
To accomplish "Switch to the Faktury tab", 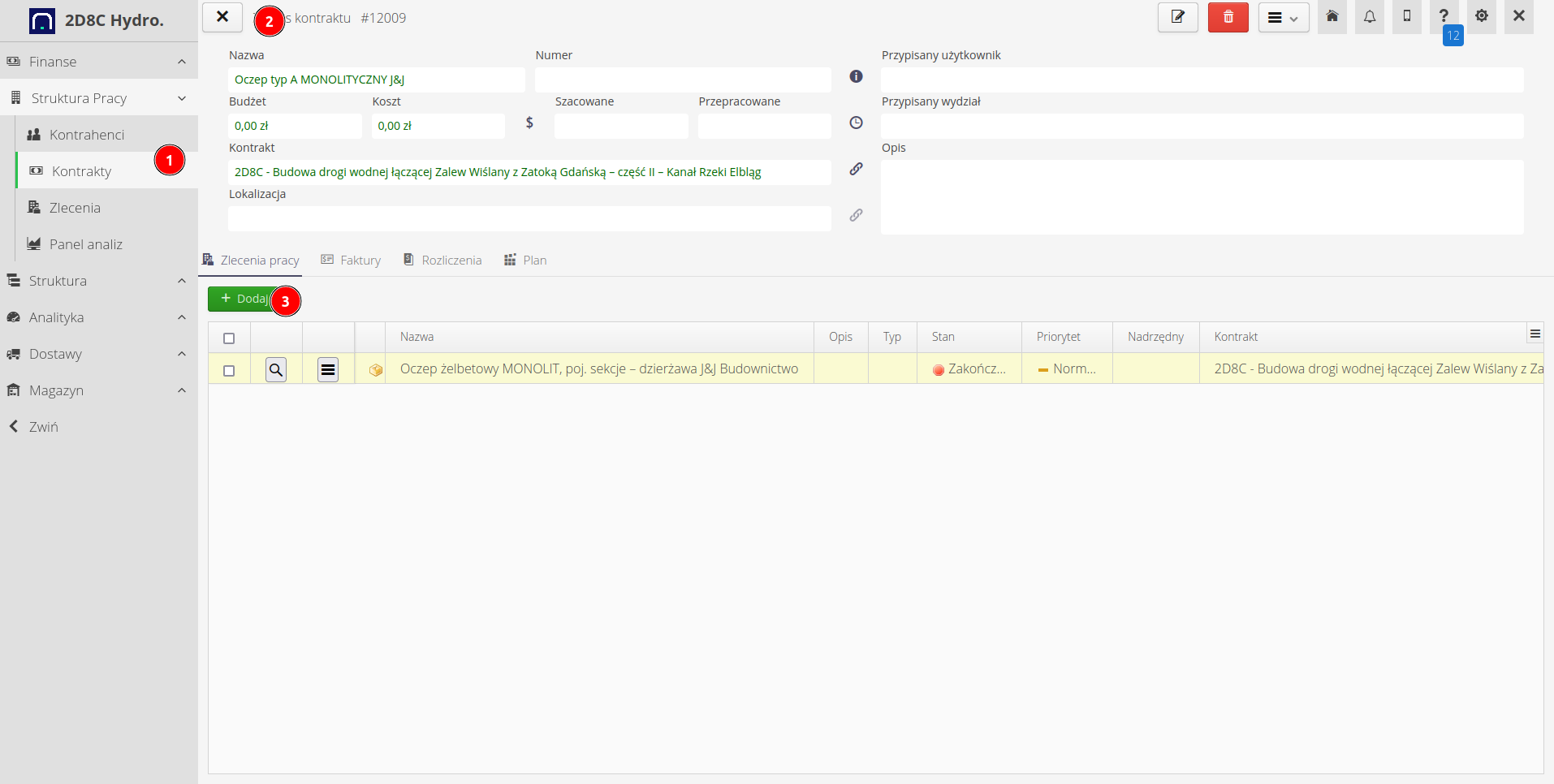I will pos(351,261).
